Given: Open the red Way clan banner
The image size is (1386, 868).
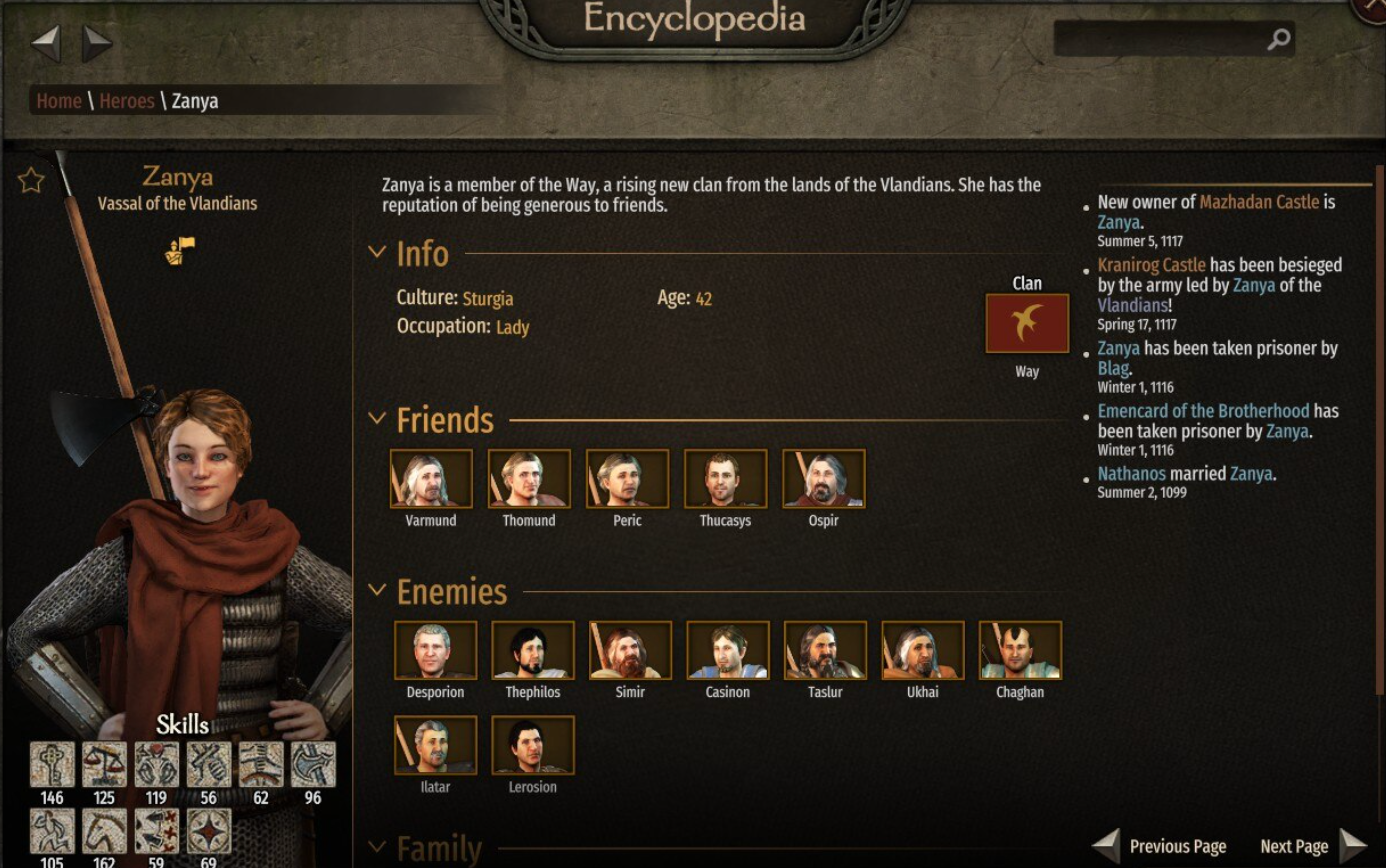Looking at the screenshot, I should [1027, 323].
